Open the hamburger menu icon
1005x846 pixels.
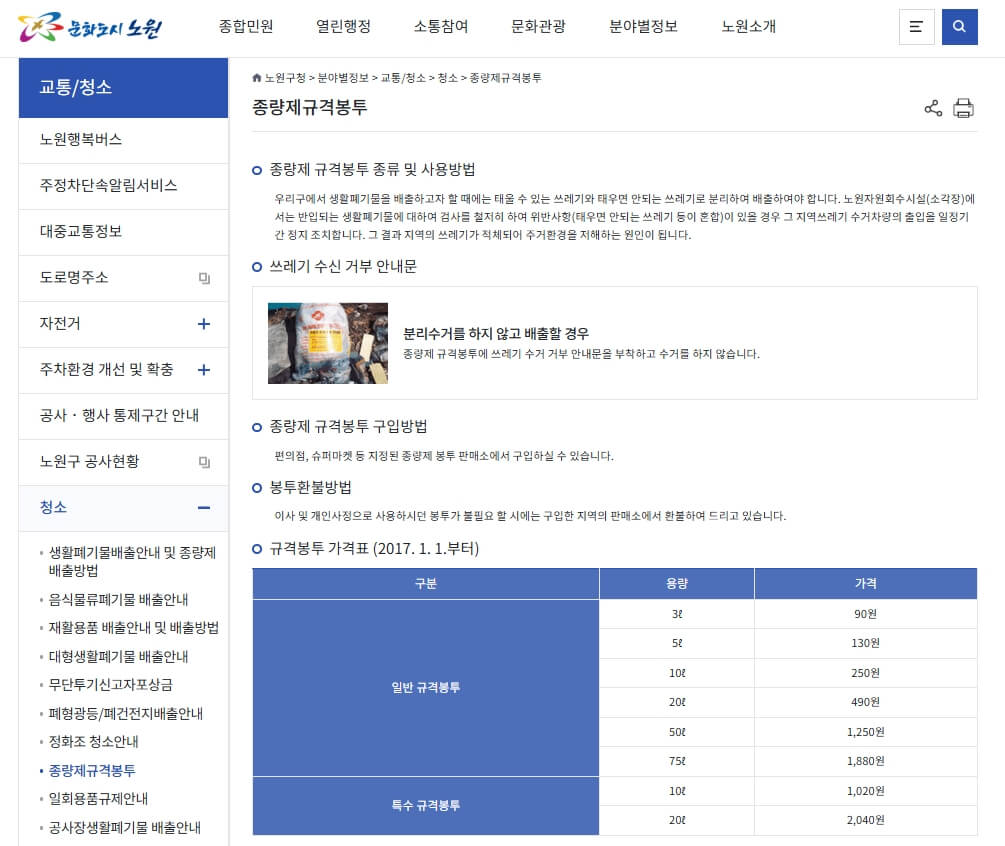click(916, 27)
